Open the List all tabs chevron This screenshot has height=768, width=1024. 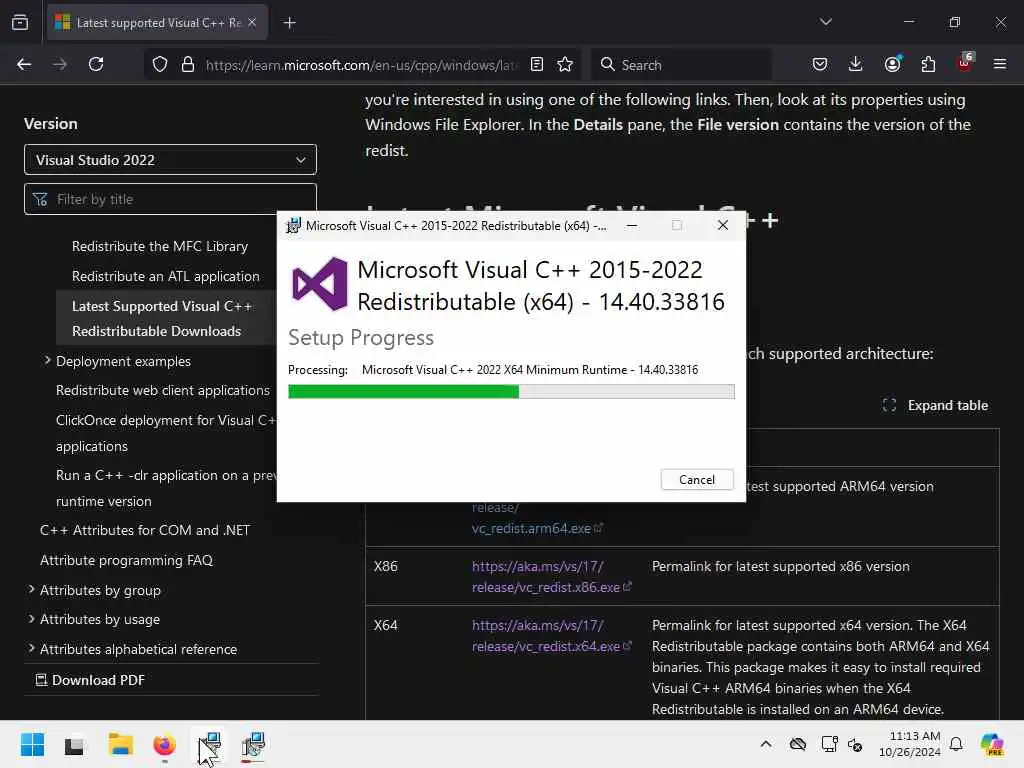[825, 22]
